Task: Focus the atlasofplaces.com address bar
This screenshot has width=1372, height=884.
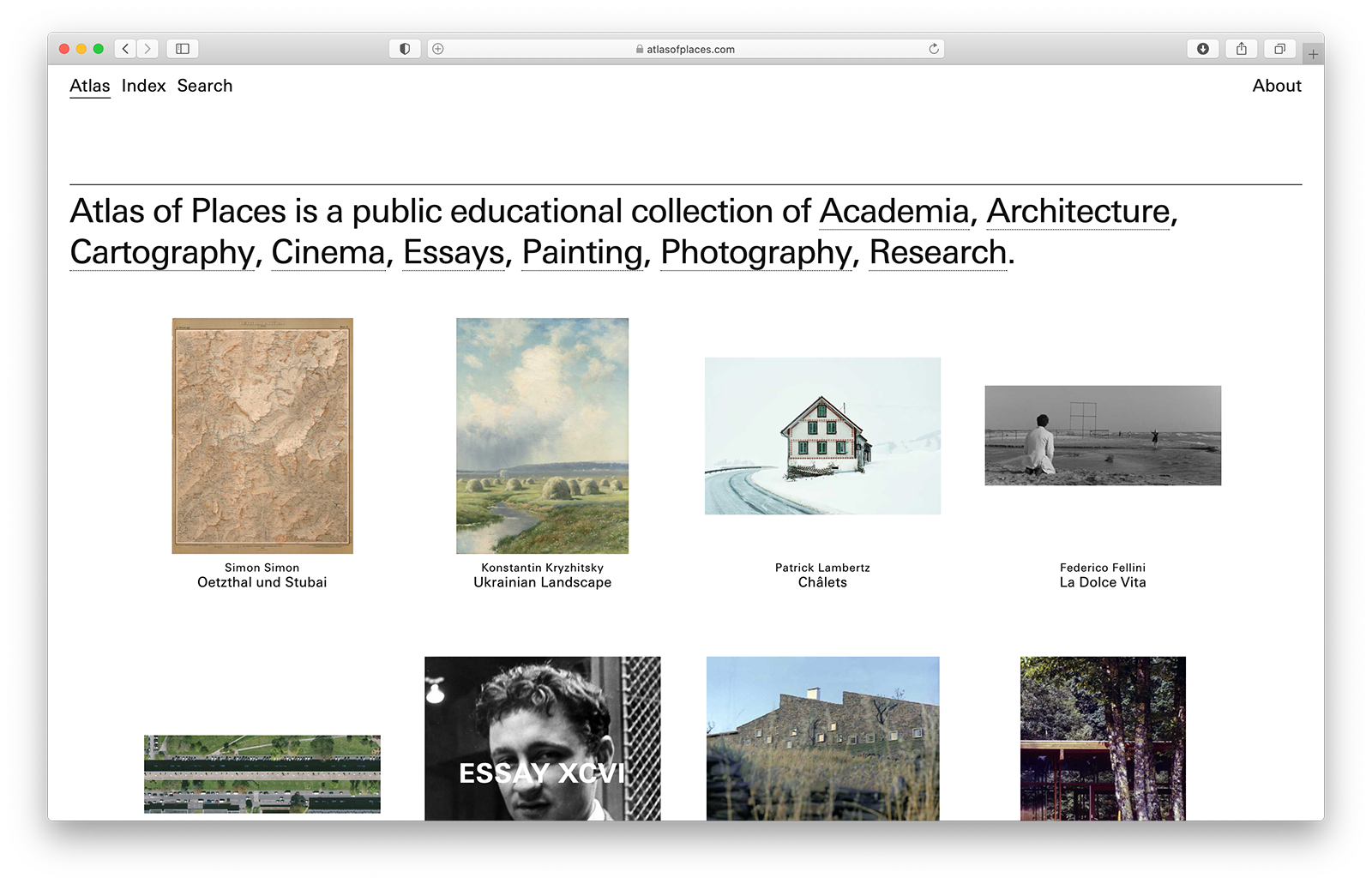Action: (x=684, y=49)
